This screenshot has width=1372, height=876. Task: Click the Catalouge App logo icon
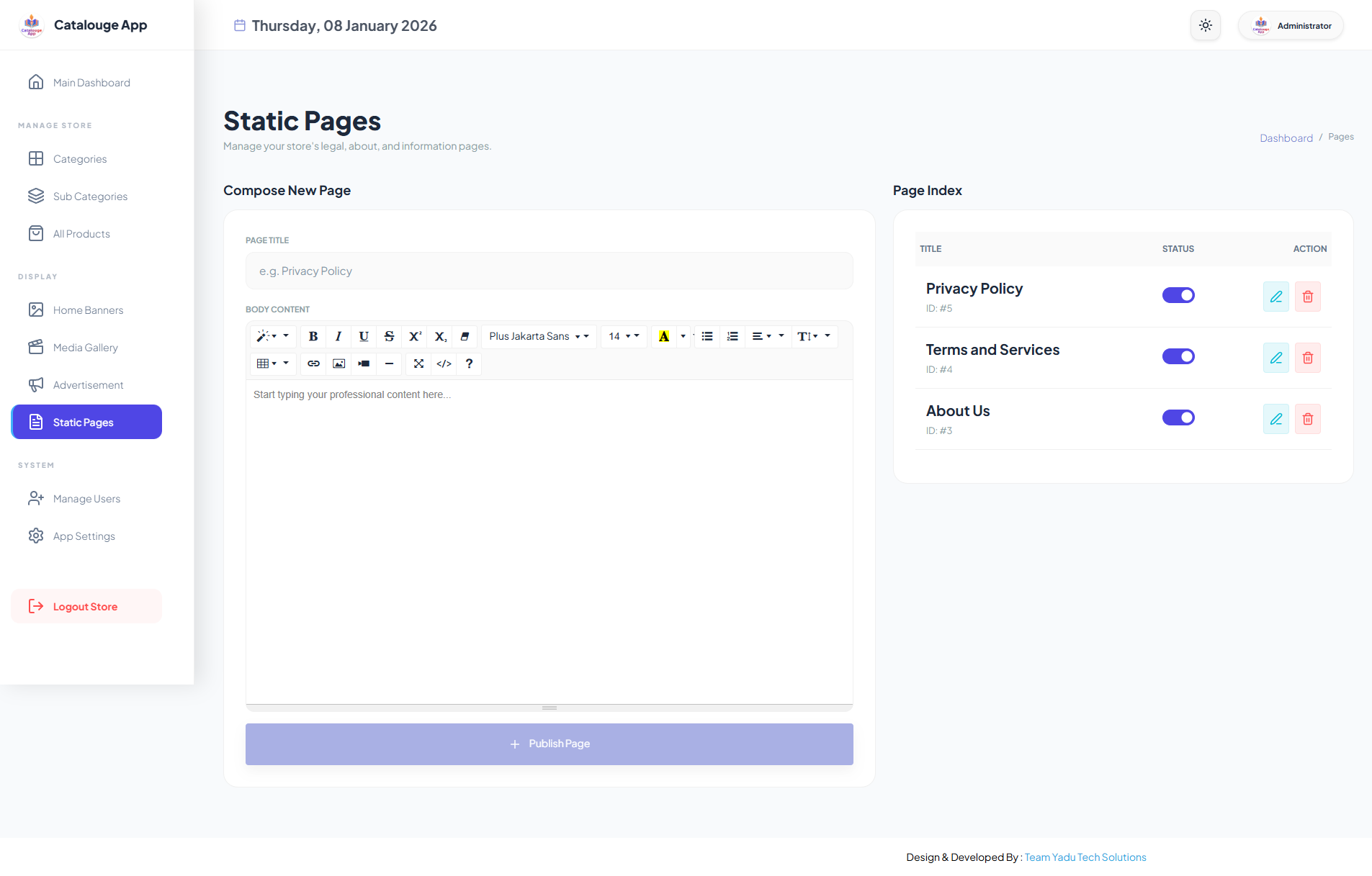click(31, 25)
